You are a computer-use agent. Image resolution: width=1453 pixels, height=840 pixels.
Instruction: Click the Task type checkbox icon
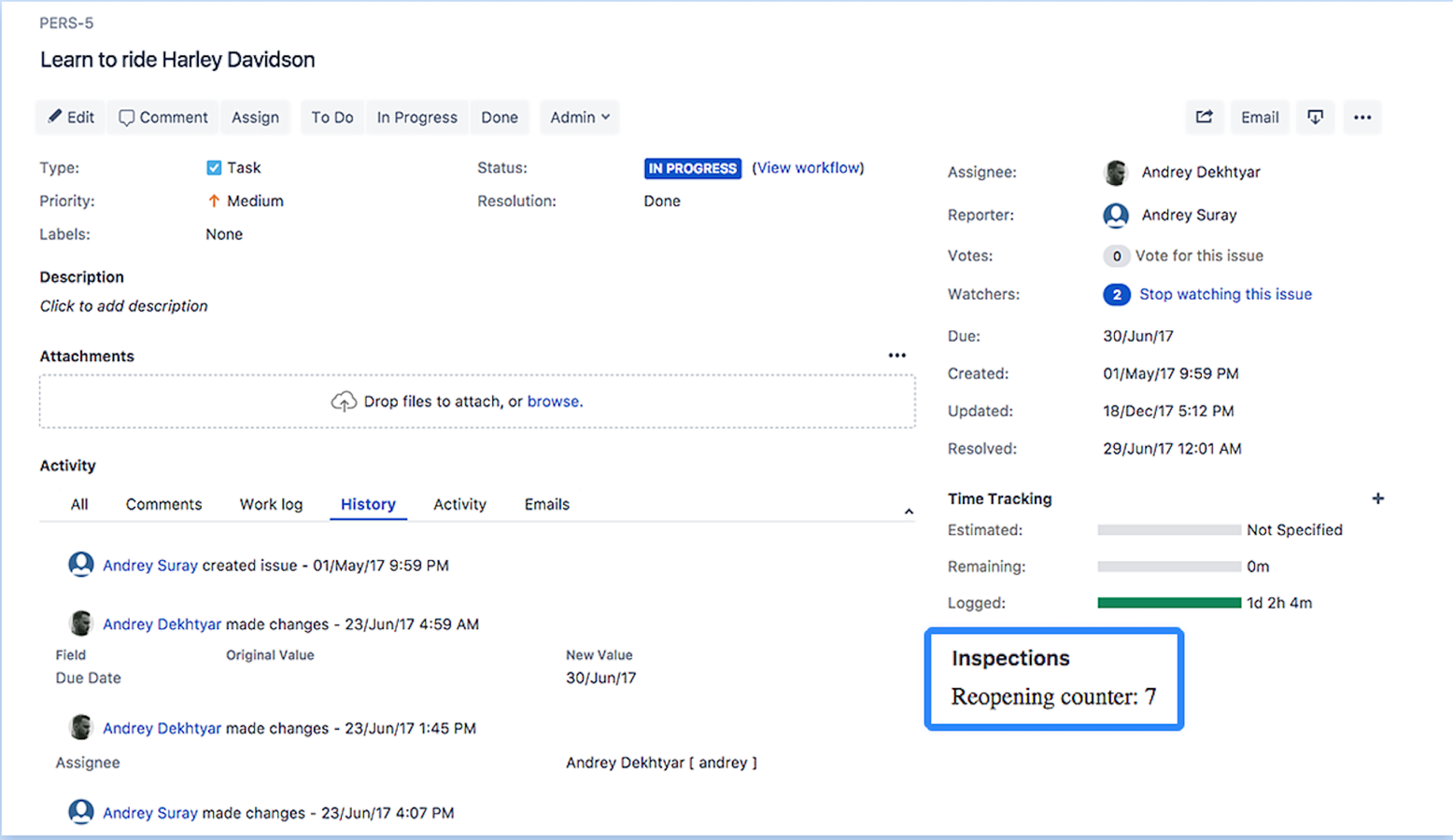[x=214, y=168]
